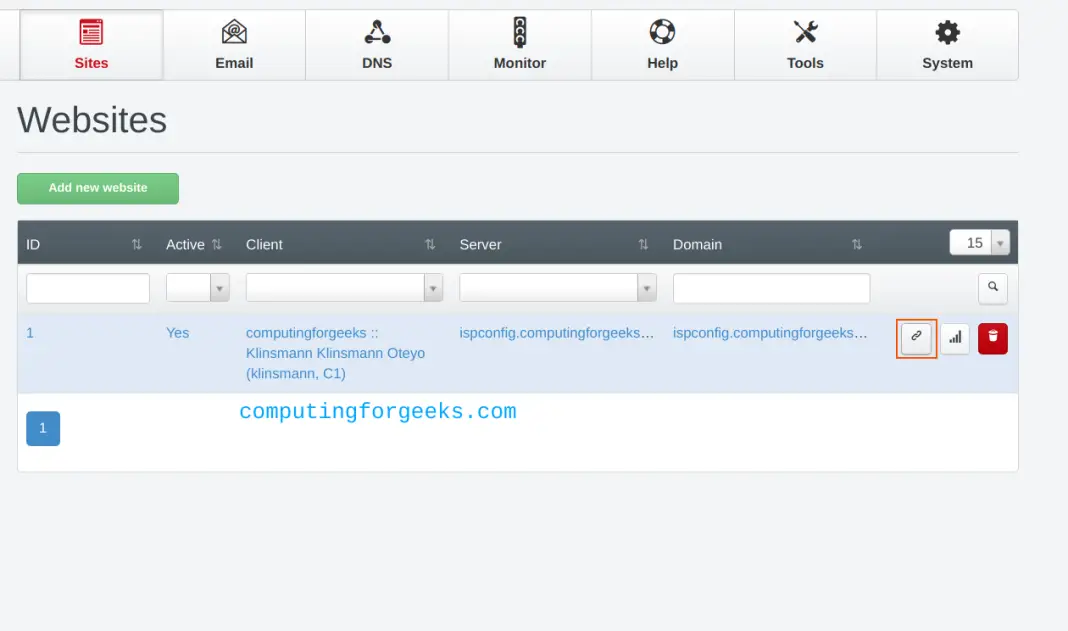1068x631 pixels.
Task: Delete website using the red trash icon
Action: coord(991,338)
